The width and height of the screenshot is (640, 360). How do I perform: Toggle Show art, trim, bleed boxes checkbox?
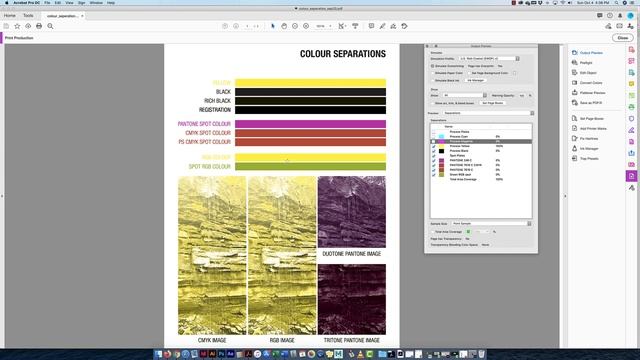tap(433, 103)
